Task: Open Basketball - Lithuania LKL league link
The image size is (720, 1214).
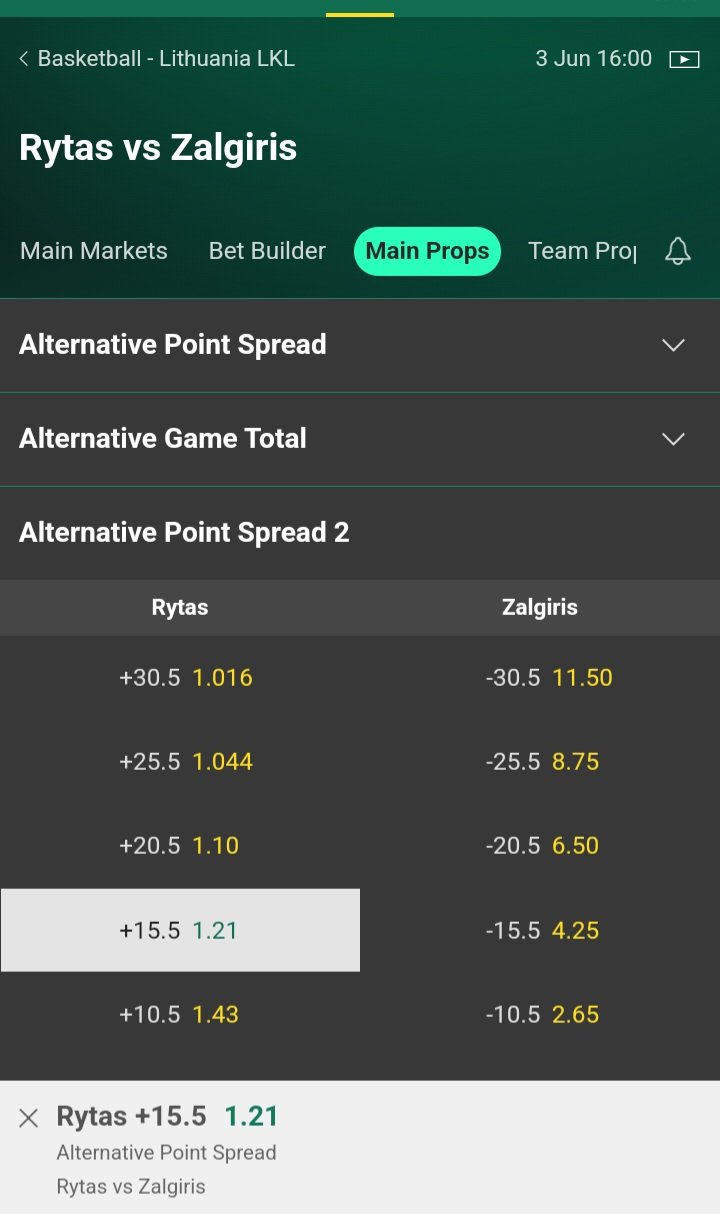Action: click(x=166, y=59)
